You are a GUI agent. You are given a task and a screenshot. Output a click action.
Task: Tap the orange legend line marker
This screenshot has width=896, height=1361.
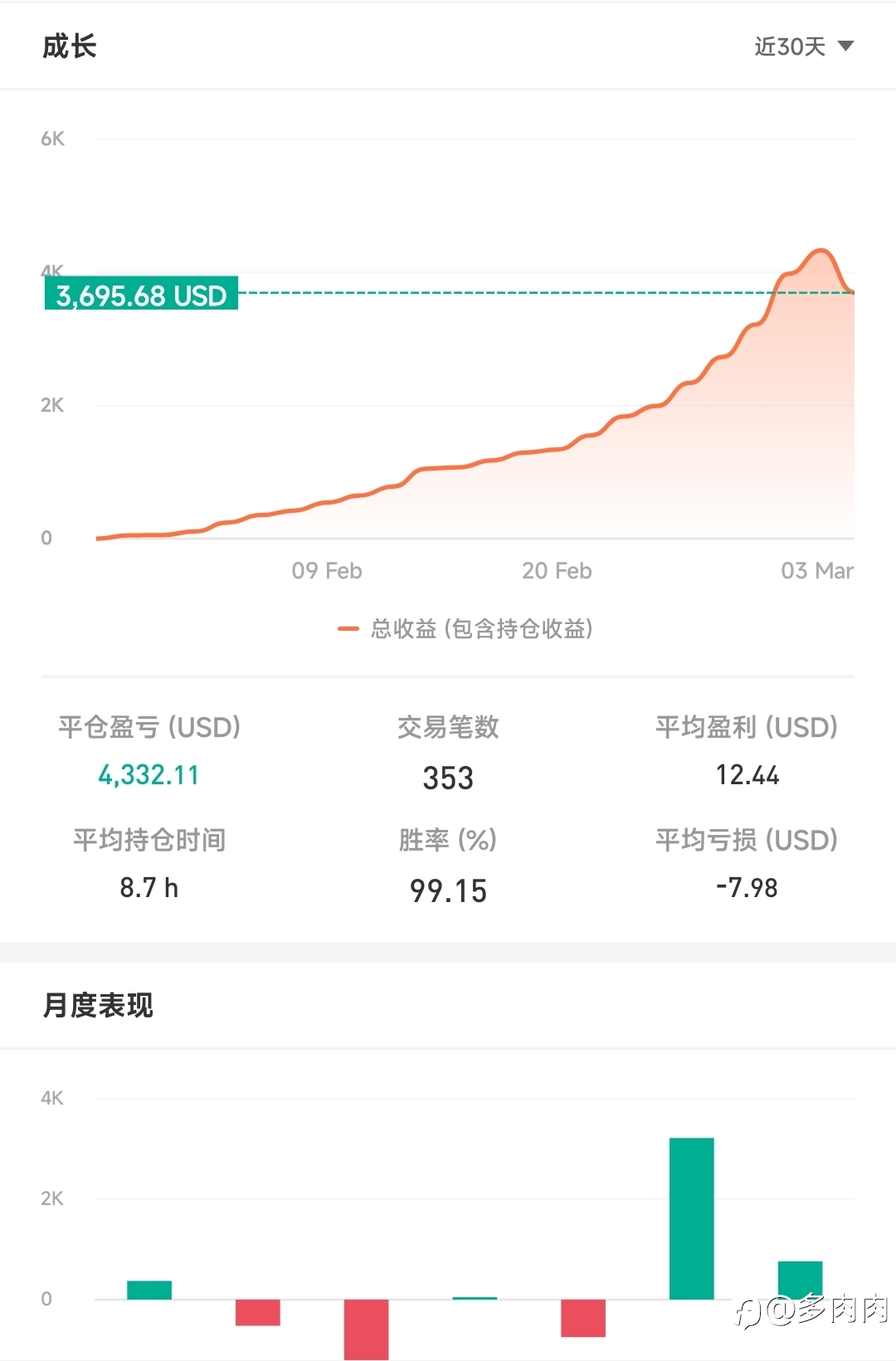tap(348, 629)
